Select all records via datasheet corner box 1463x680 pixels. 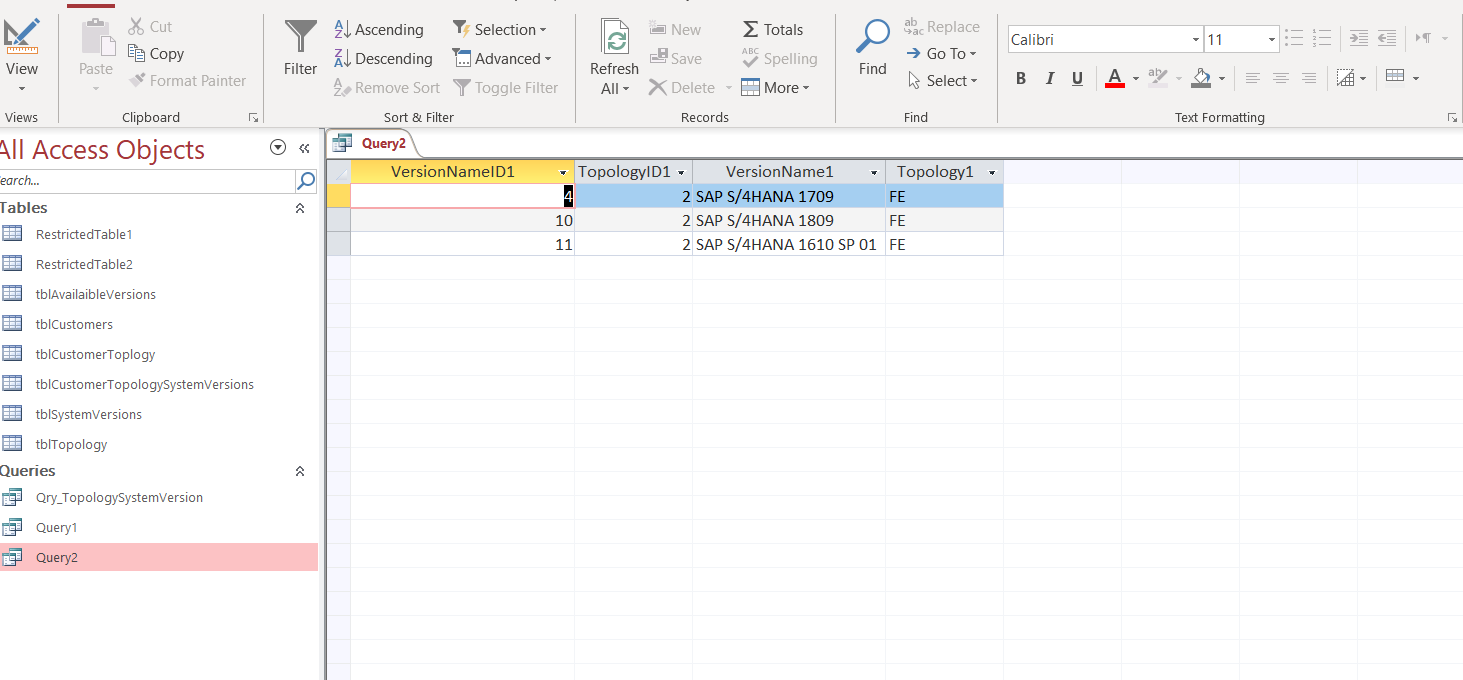[339, 172]
